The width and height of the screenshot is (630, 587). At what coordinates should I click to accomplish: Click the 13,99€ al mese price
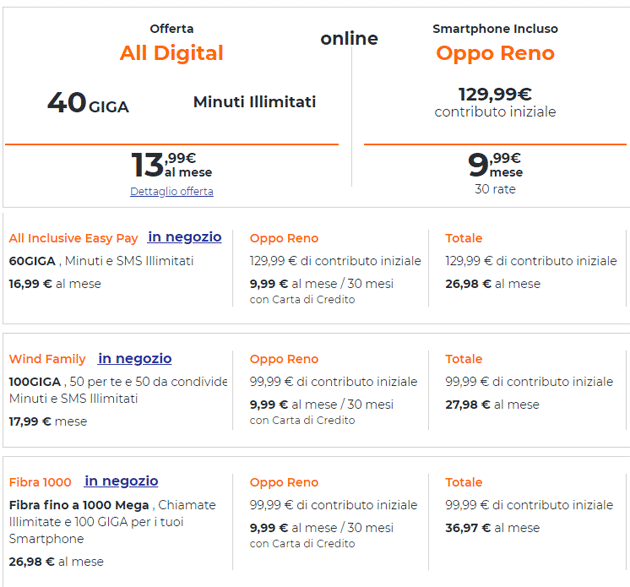pos(171,164)
